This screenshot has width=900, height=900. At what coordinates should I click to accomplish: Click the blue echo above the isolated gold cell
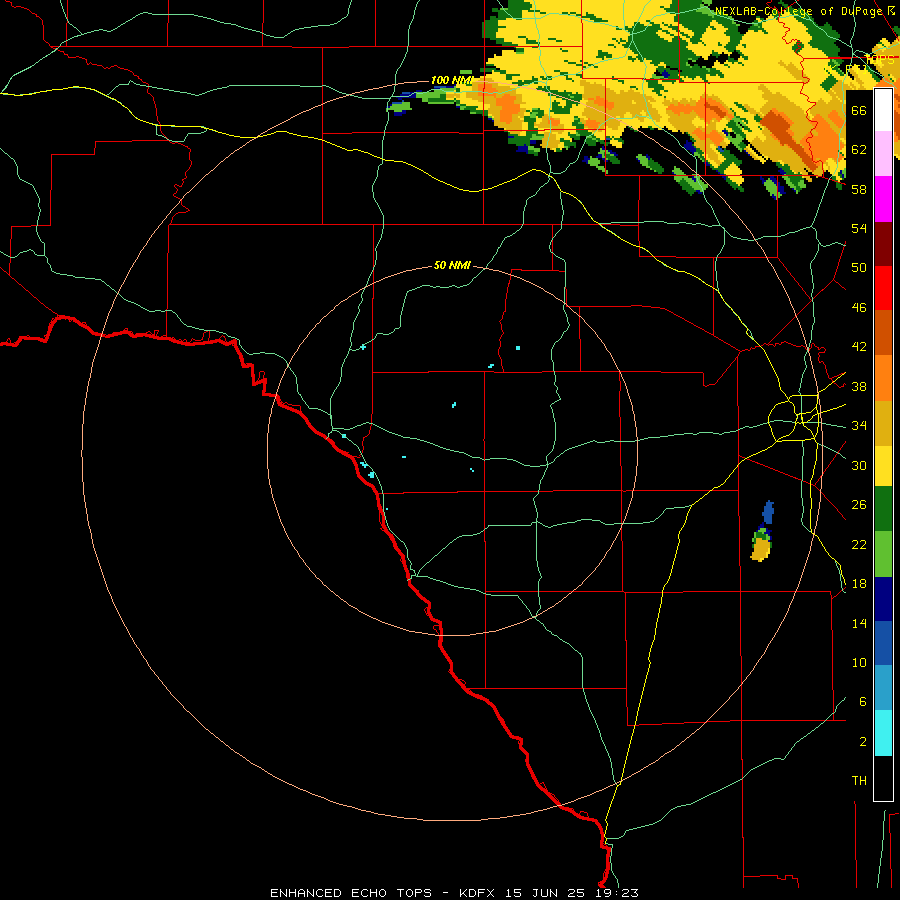tap(768, 512)
